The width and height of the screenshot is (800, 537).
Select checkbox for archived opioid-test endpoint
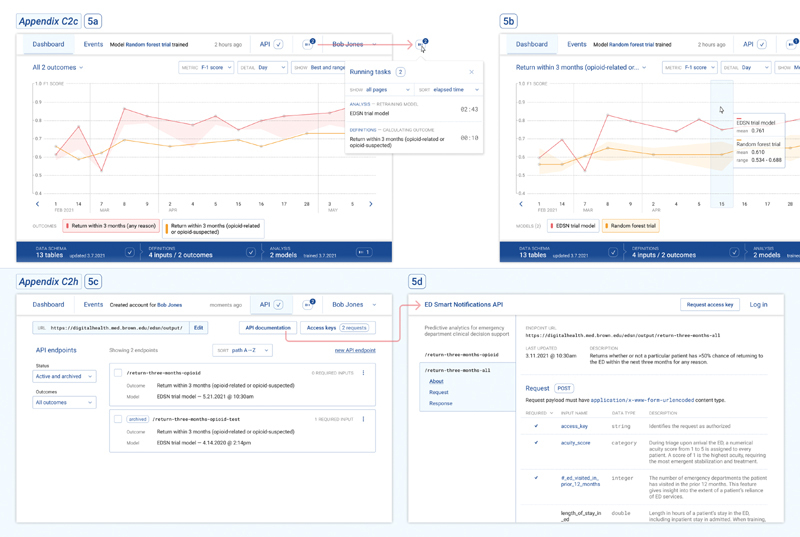[118, 419]
